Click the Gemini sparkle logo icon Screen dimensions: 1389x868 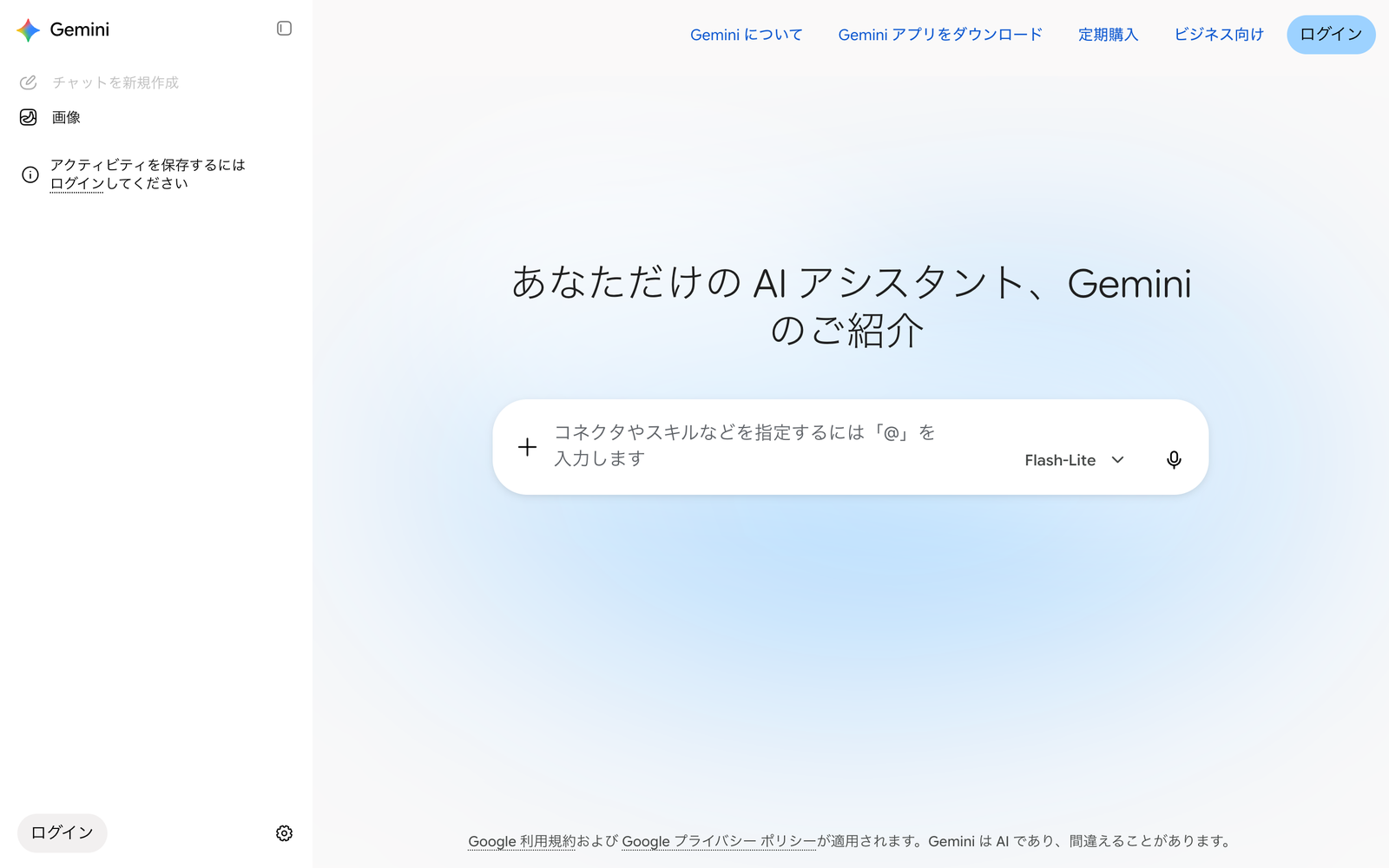[28, 30]
